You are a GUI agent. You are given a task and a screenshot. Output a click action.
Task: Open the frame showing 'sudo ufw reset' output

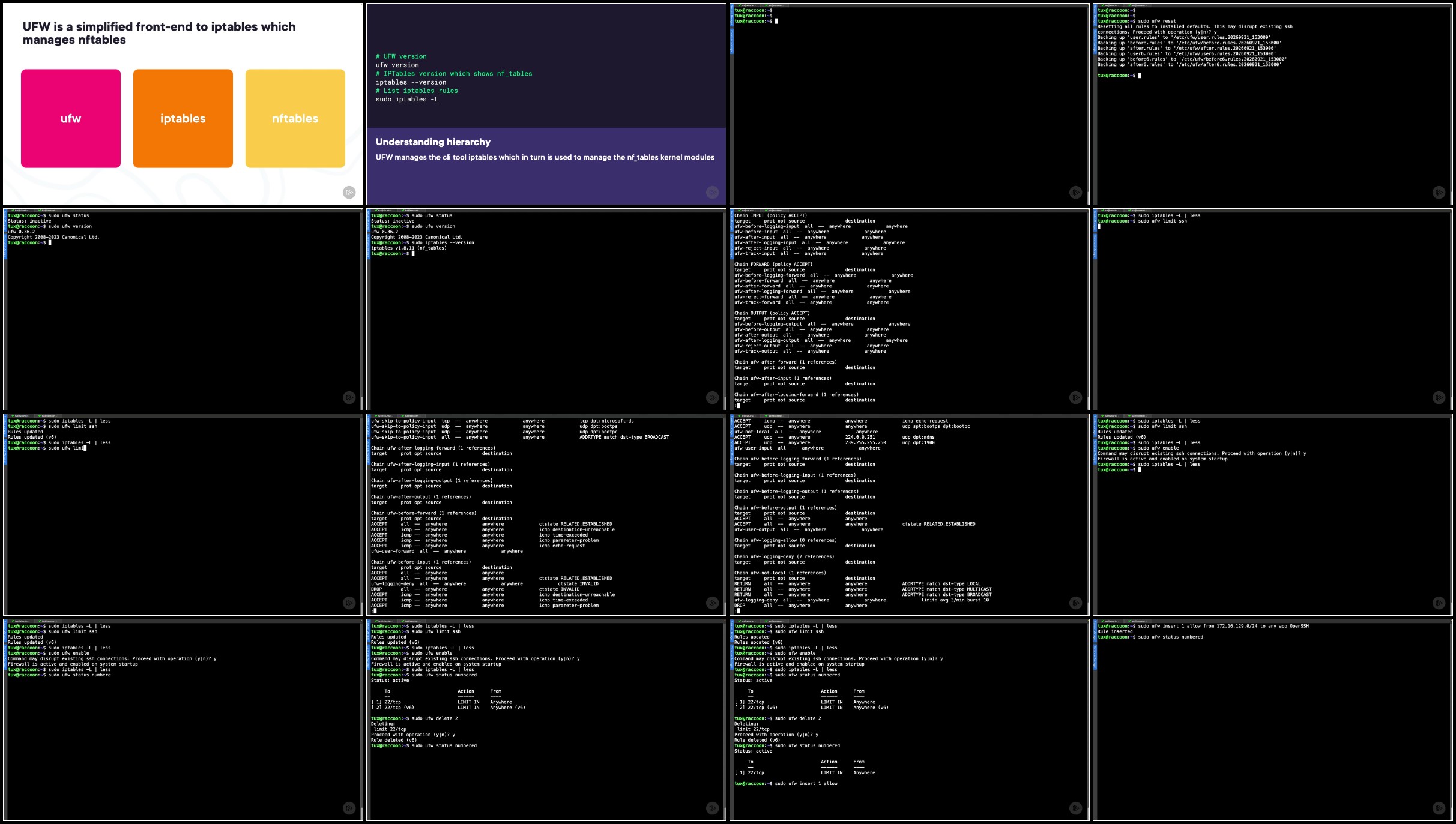tap(1273, 104)
